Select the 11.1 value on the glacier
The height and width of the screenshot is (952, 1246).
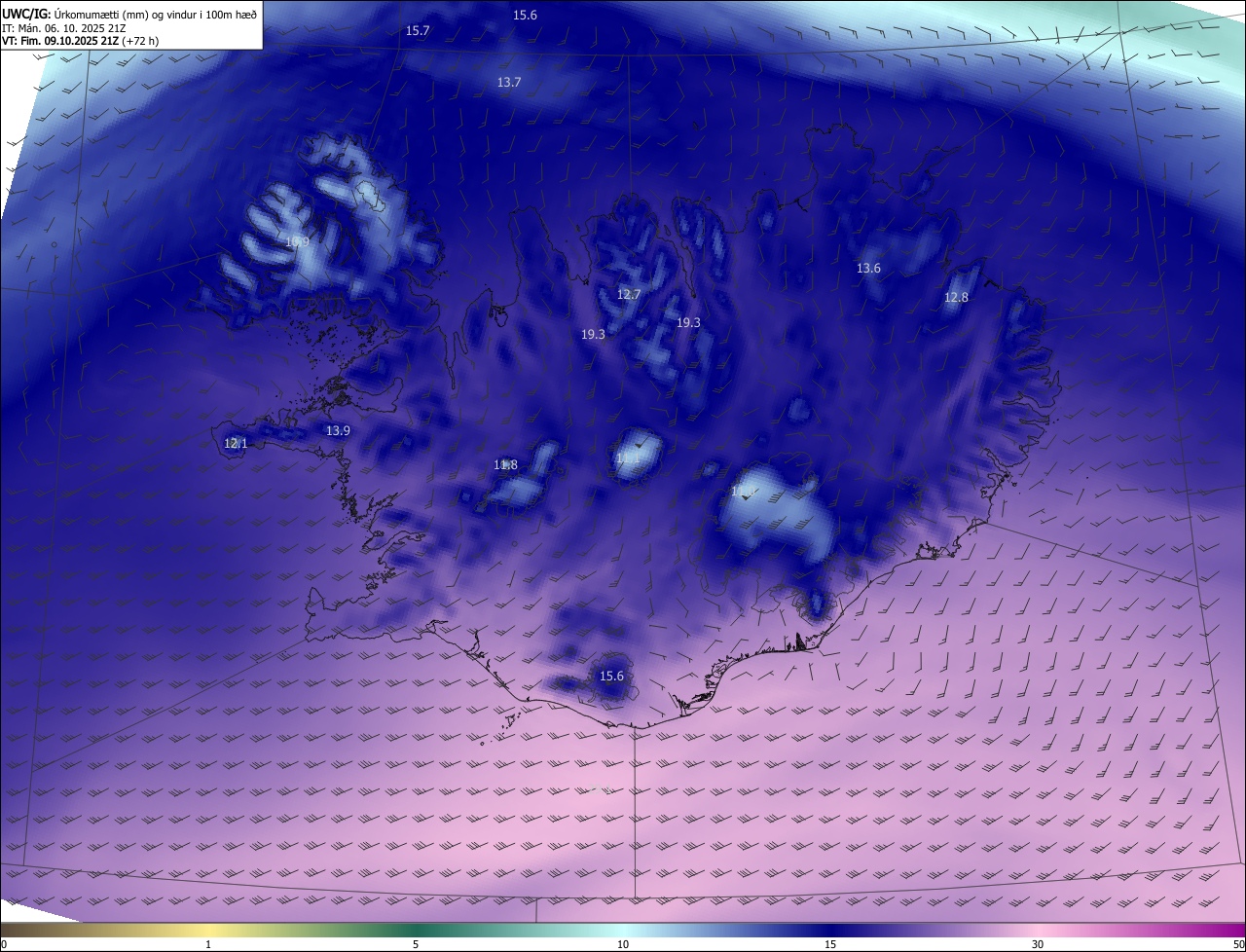coord(628,458)
